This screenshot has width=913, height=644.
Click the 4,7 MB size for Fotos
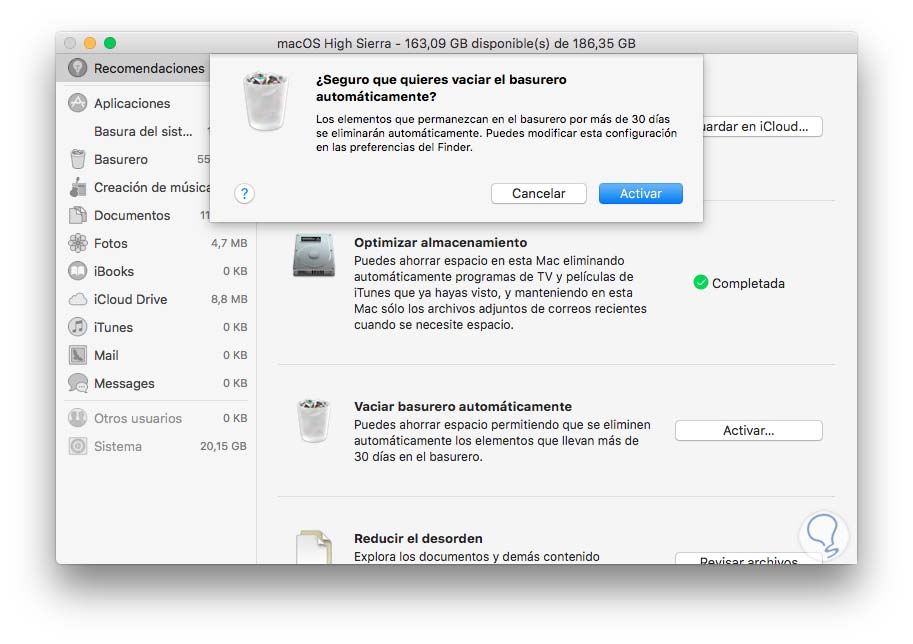pyautogui.click(x=229, y=243)
